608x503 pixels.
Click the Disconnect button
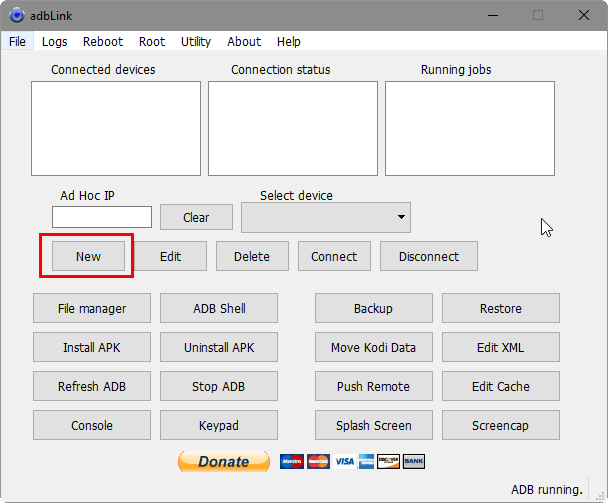[x=429, y=256]
